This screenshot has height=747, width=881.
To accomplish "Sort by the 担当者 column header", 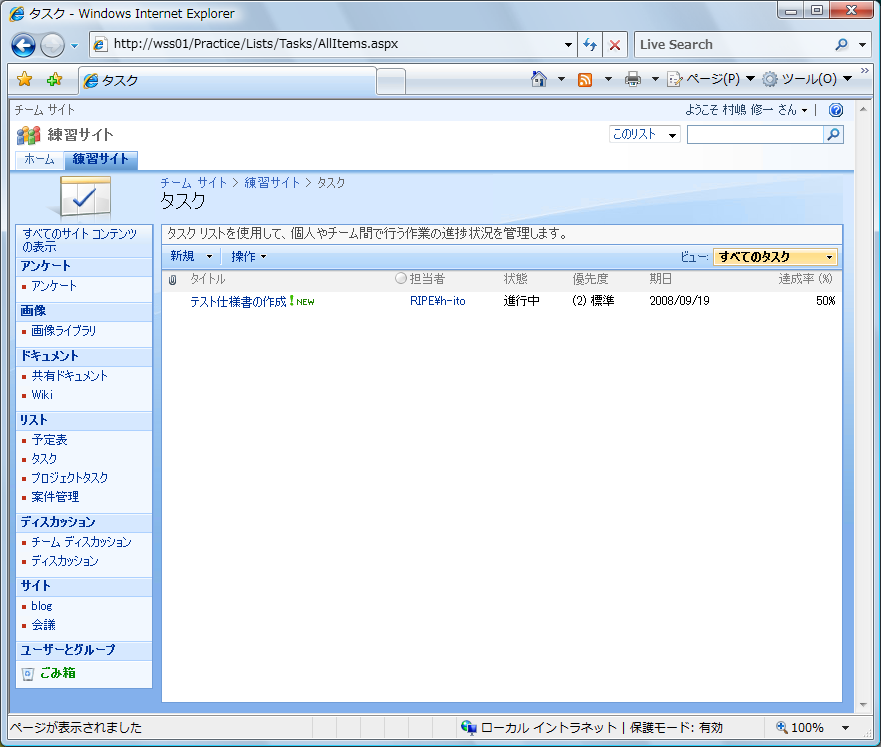I will (x=427, y=279).
